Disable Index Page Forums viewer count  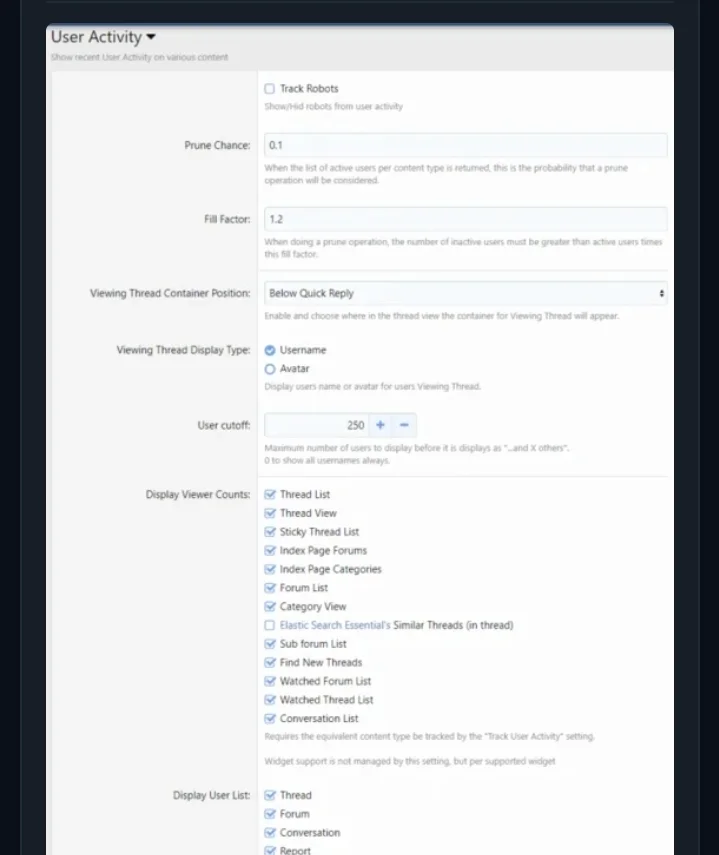[270, 551]
